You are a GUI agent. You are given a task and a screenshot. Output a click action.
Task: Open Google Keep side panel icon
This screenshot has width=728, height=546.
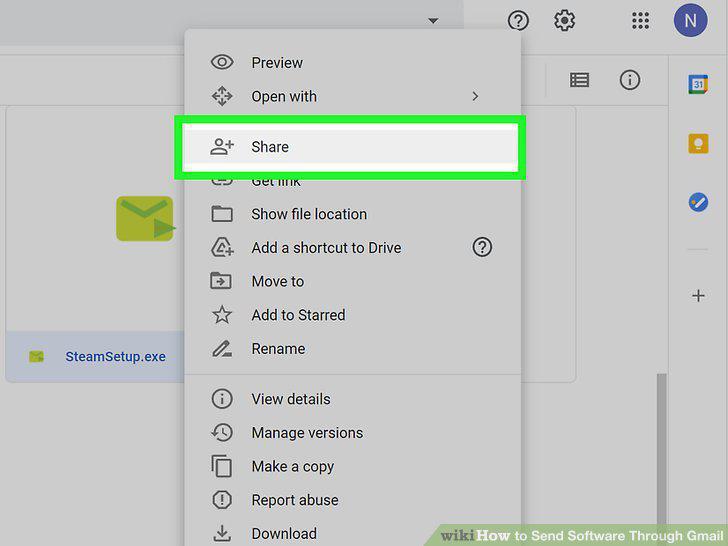[x=698, y=143]
